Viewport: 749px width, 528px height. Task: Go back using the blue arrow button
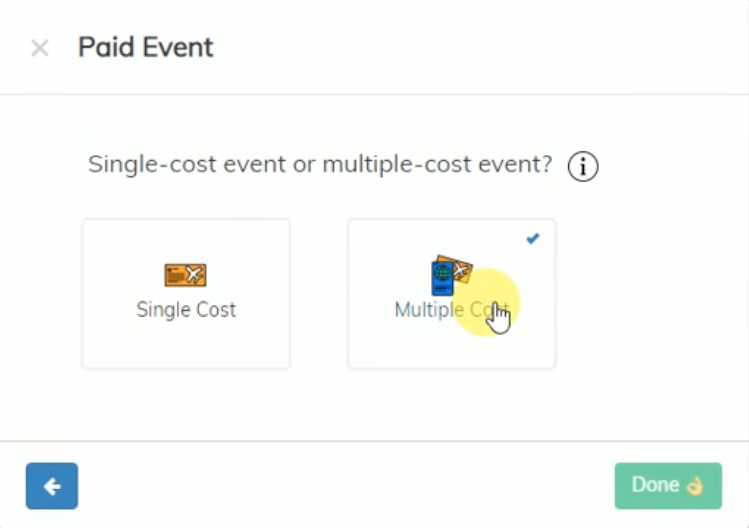52,485
